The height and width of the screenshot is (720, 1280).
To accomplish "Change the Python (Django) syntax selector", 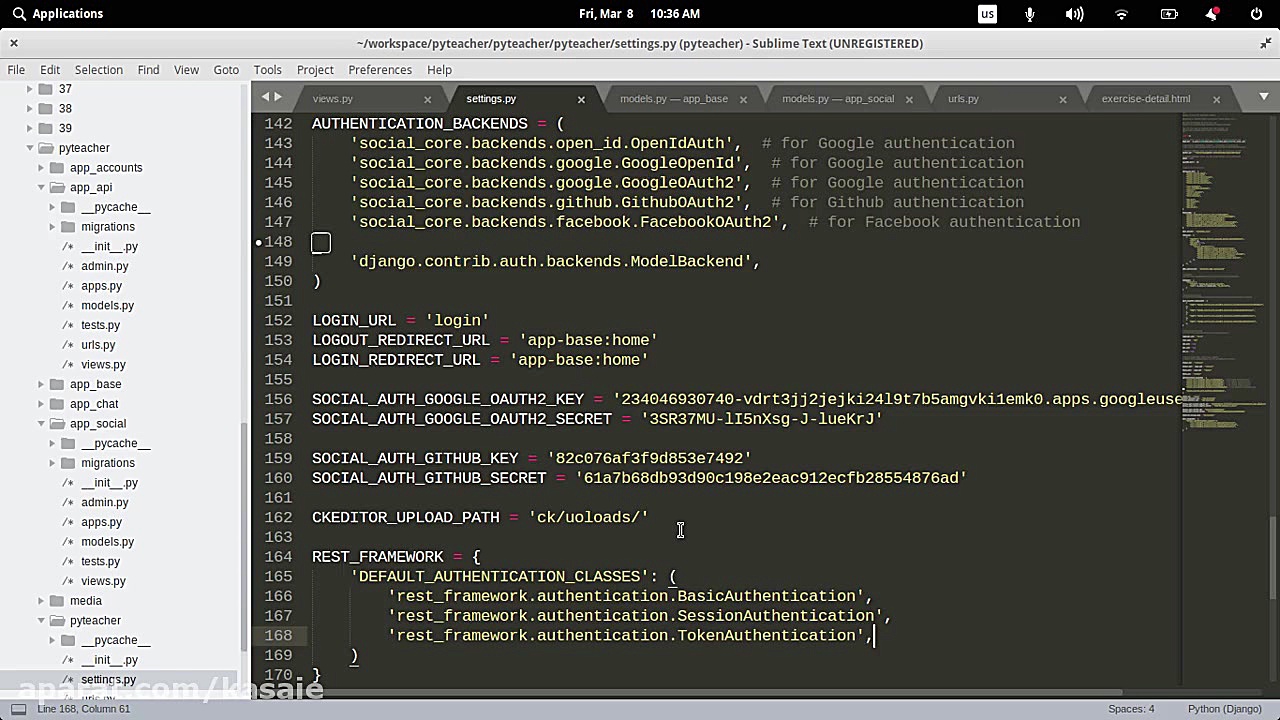I will (1224, 709).
